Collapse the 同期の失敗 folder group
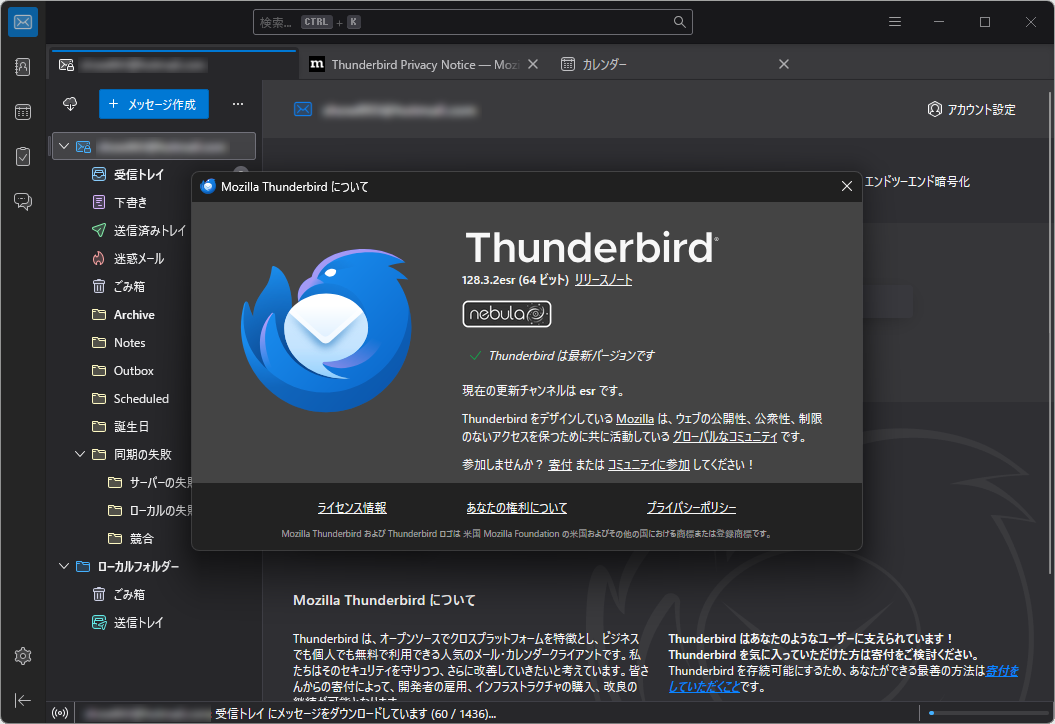Screen dimensions: 1055x724 [x=80, y=454]
